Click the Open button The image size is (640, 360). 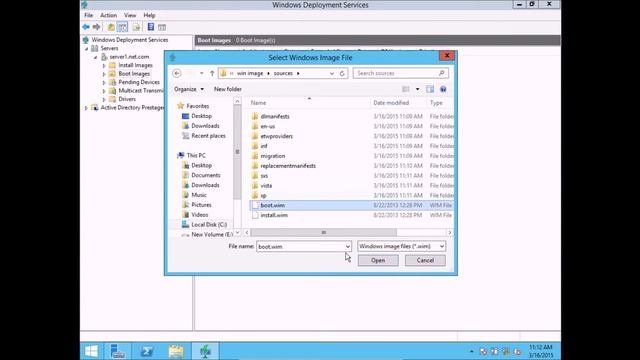[x=378, y=260]
